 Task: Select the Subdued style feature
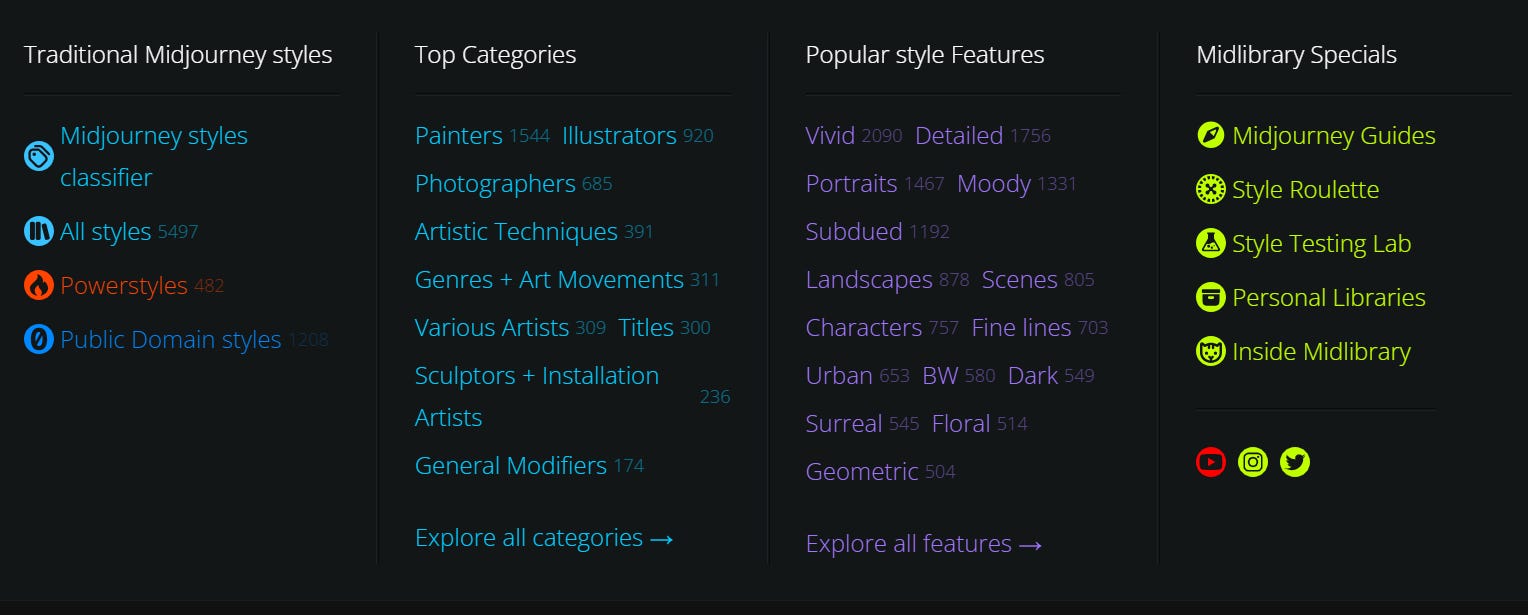click(854, 232)
